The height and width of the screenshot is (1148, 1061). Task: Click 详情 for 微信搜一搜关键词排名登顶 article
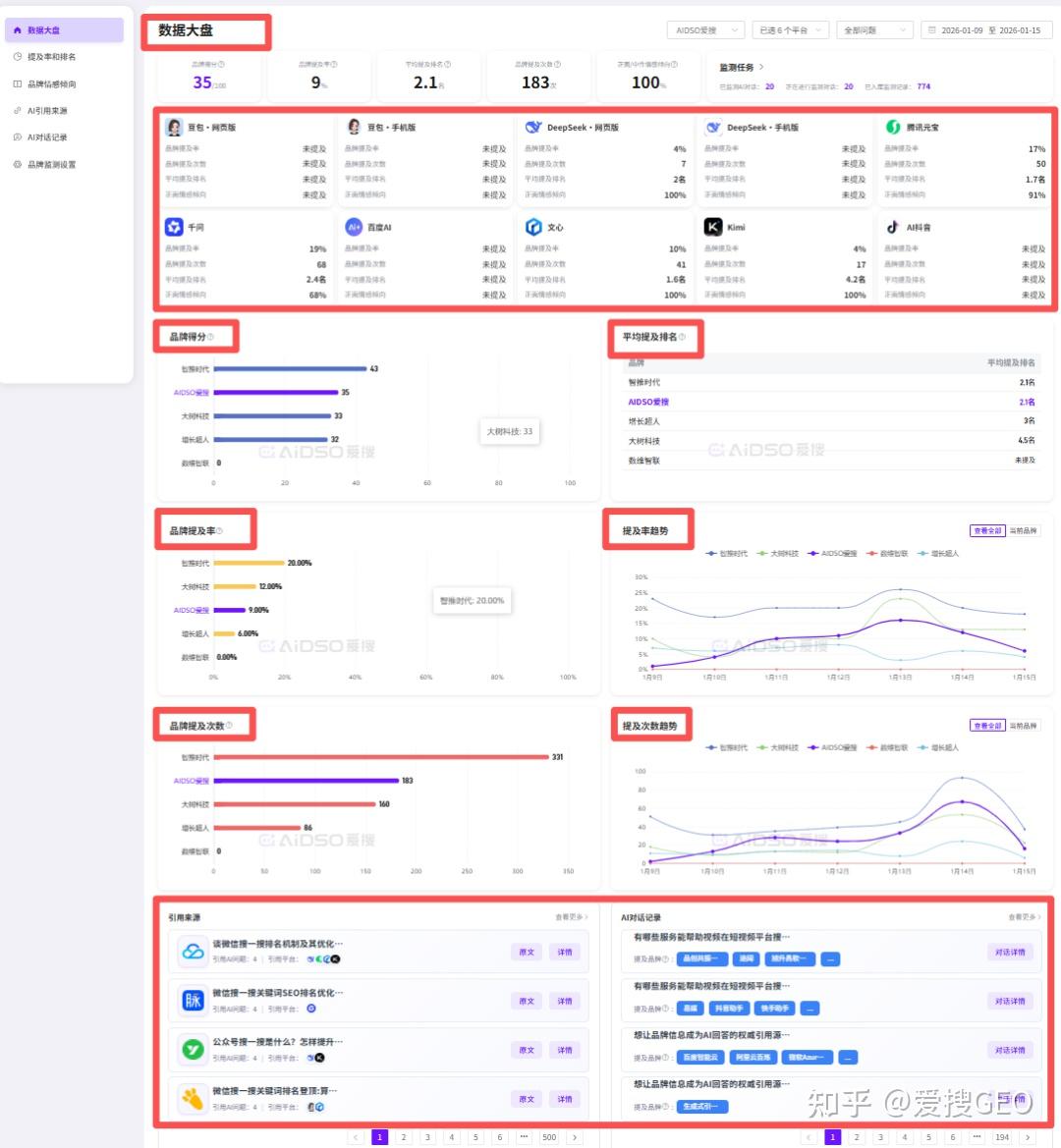565,1099
